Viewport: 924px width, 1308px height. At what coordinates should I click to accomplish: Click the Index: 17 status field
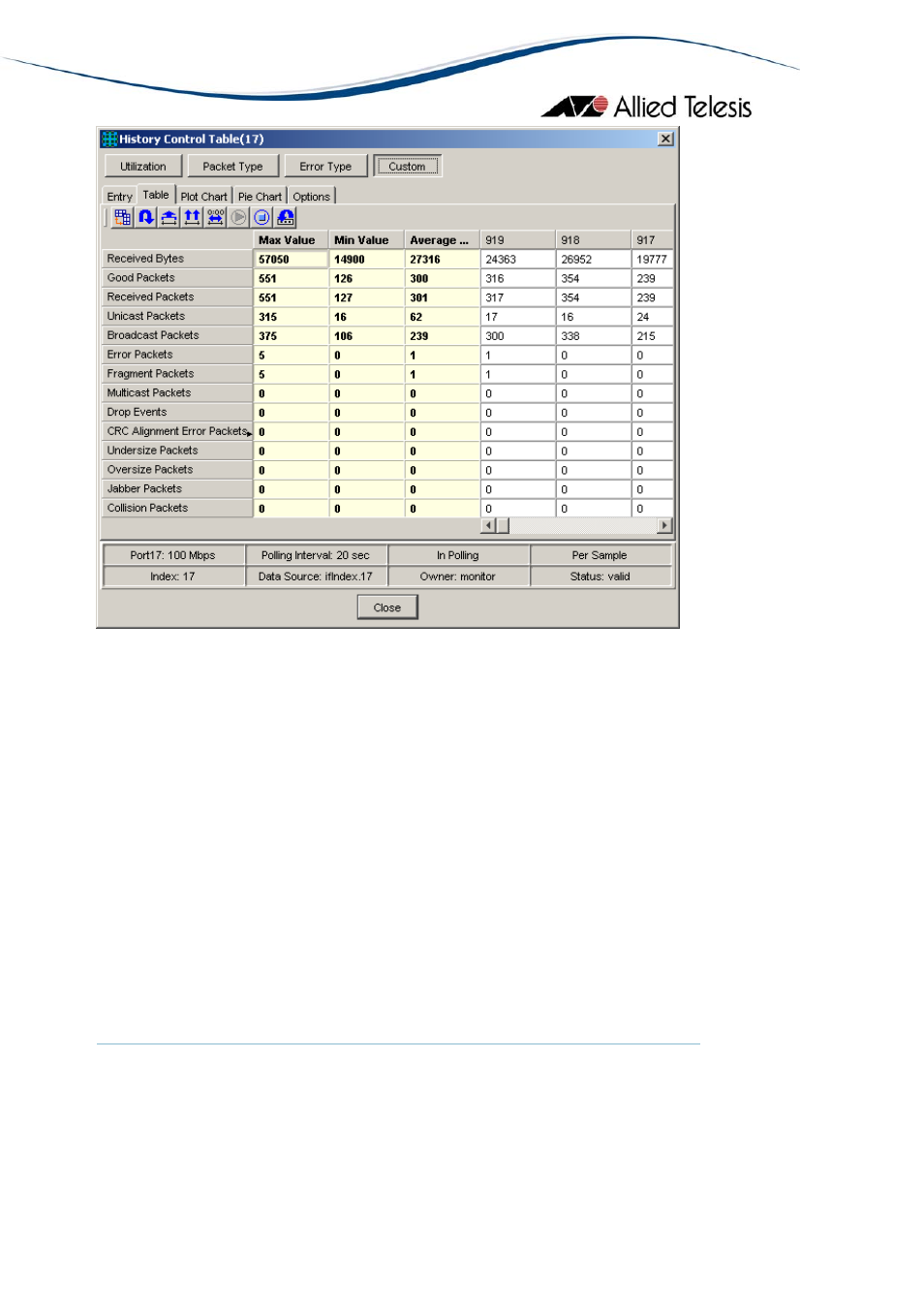[x=173, y=576]
